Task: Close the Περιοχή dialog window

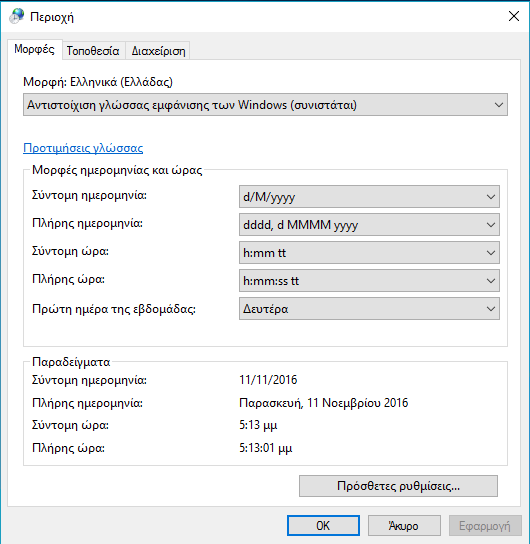Action: 514,16
